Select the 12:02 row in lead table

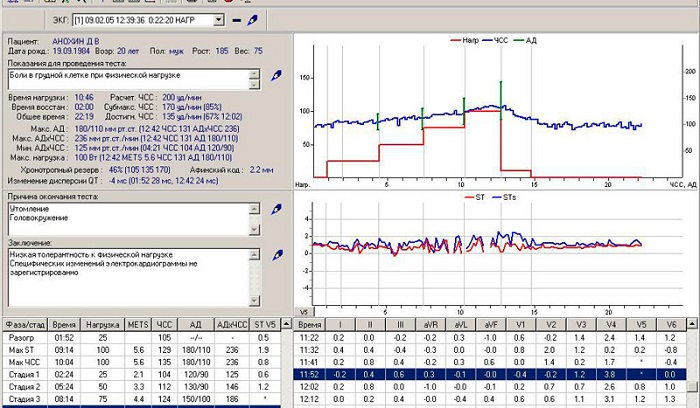311,385
